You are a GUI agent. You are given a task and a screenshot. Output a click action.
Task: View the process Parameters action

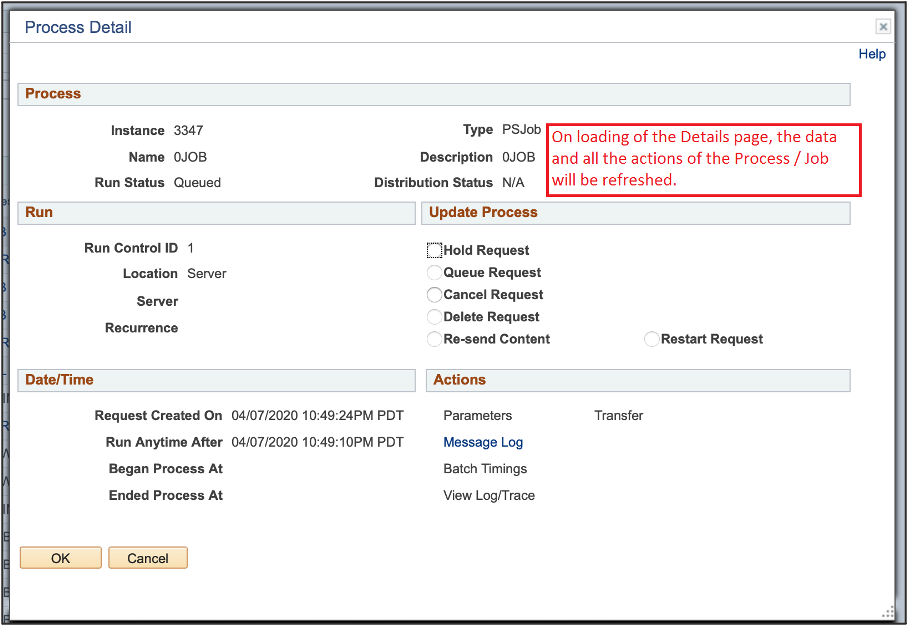pyautogui.click(x=477, y=415)
